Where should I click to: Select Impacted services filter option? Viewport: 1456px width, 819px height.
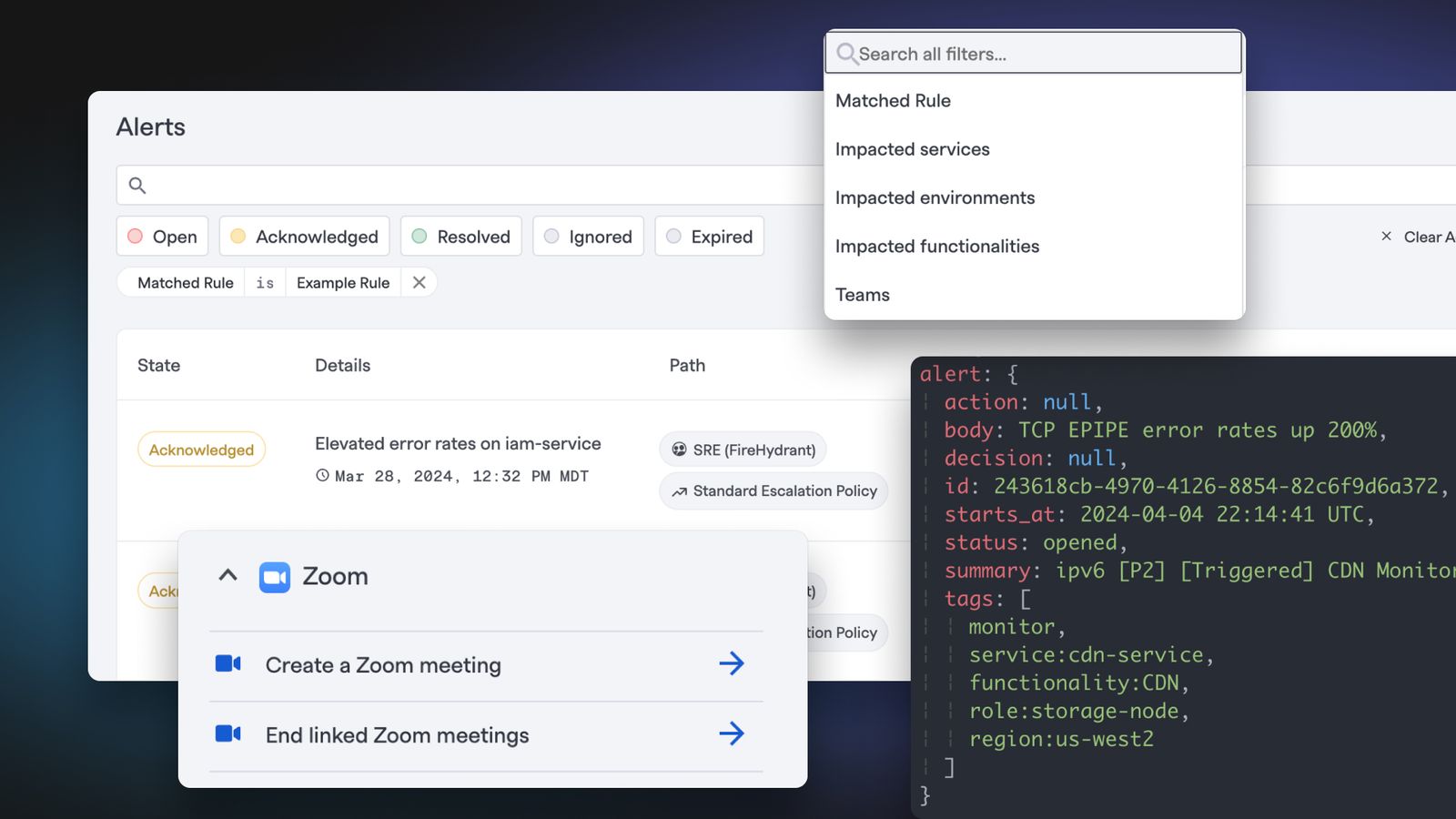coord(1034,149)
